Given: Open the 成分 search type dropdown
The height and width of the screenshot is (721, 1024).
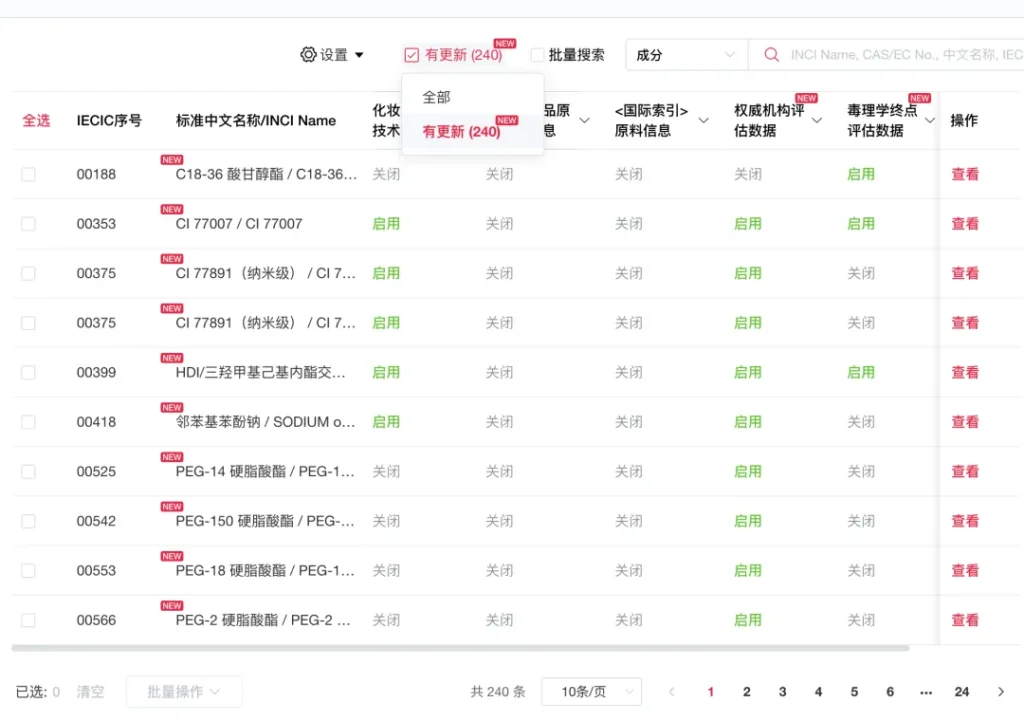Looking at the screenshot, I should click(x=686, y=55).
